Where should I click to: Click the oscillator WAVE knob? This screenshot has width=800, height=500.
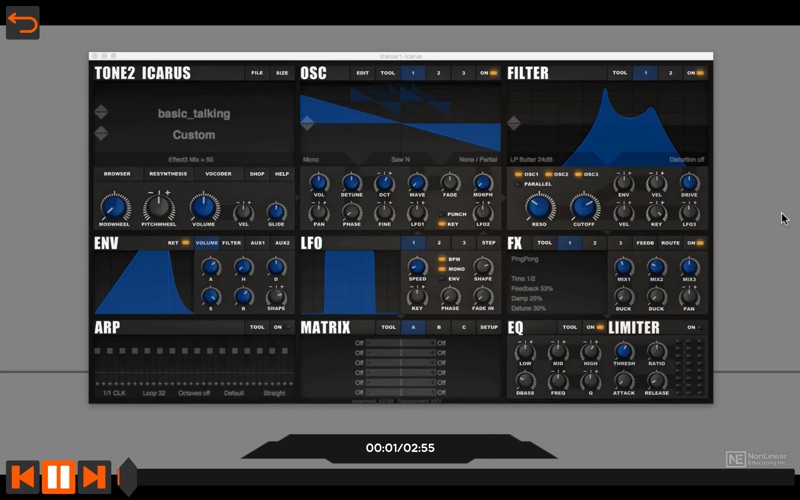click(417, 182)
